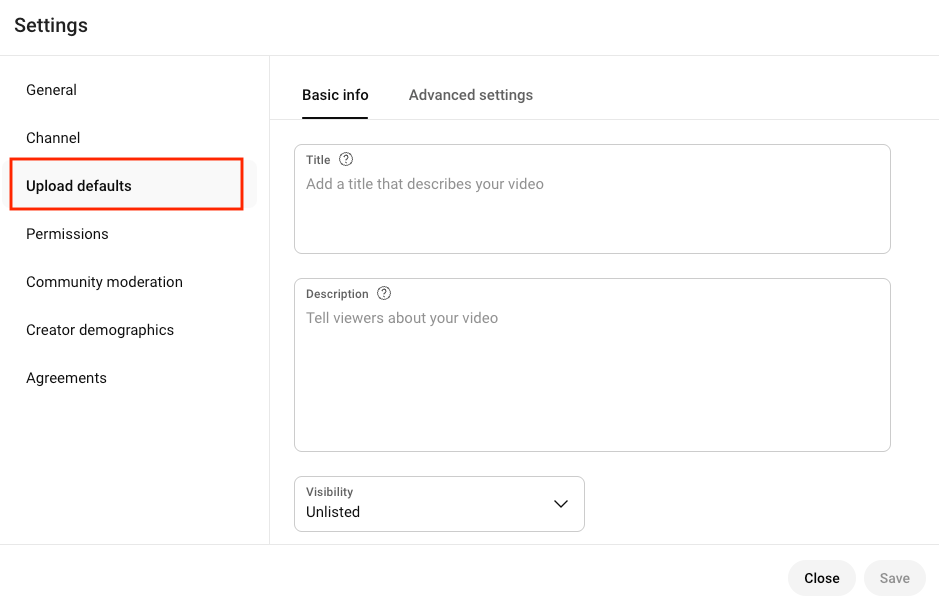Select Permissions in the sidebar
This screenshot has width=939, height=603.
pyautogui.click(x=67, y=233)
